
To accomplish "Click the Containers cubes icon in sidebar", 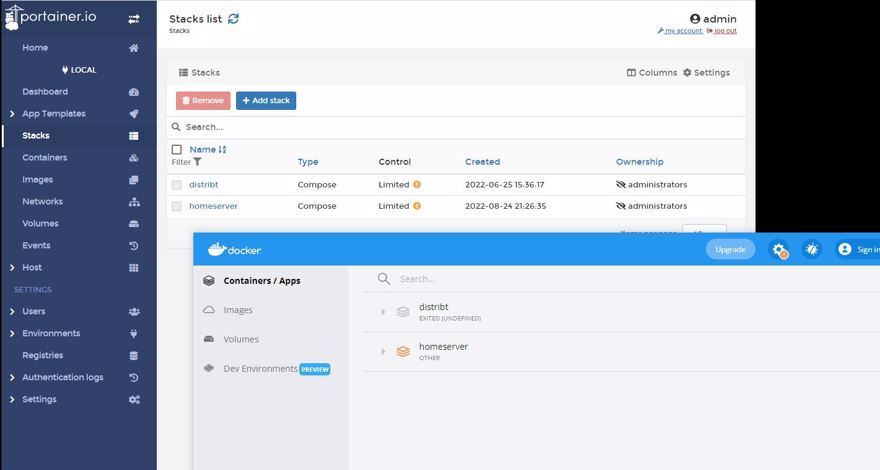I will point(134,158).
